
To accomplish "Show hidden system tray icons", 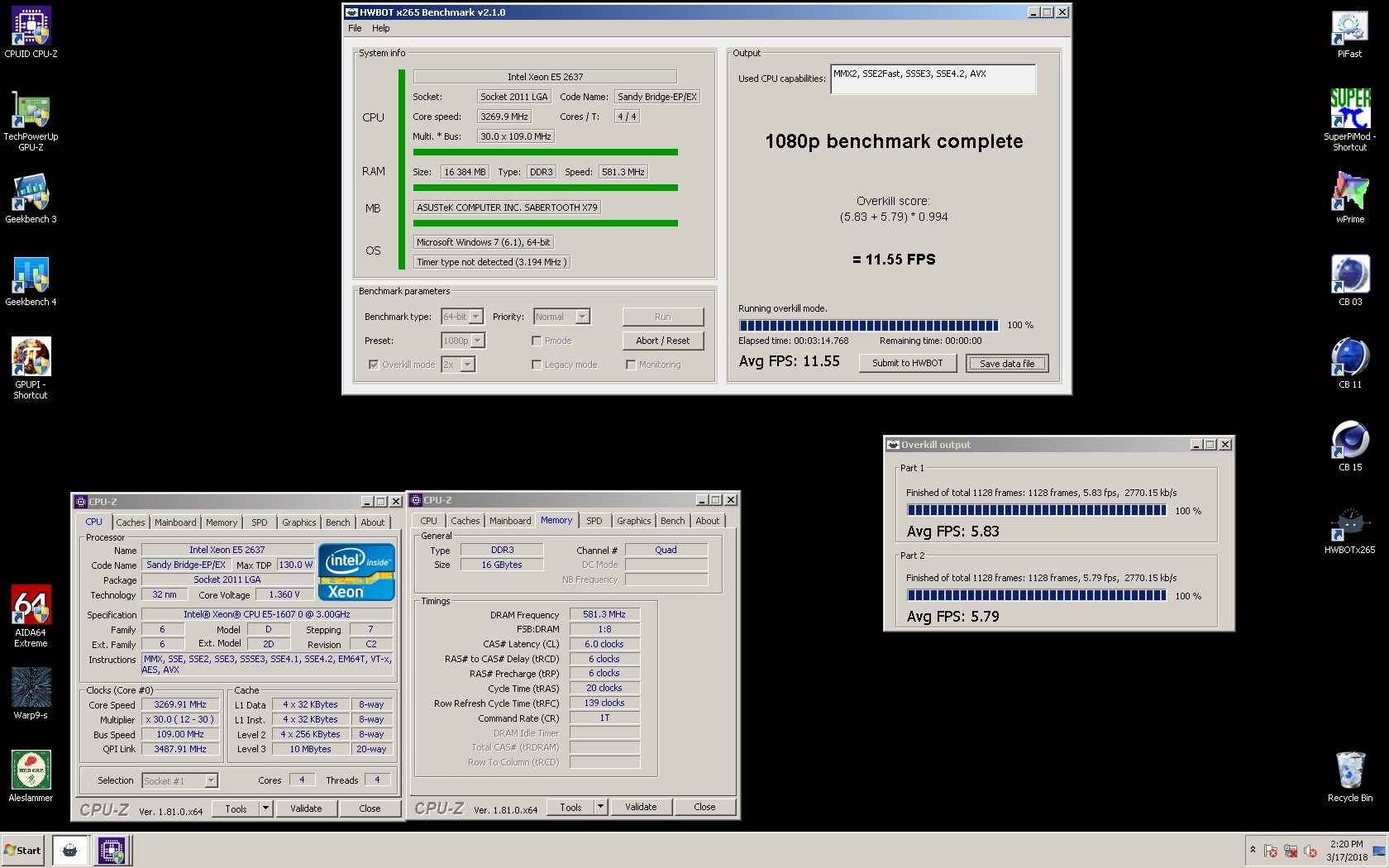I will click(1253, 850).
